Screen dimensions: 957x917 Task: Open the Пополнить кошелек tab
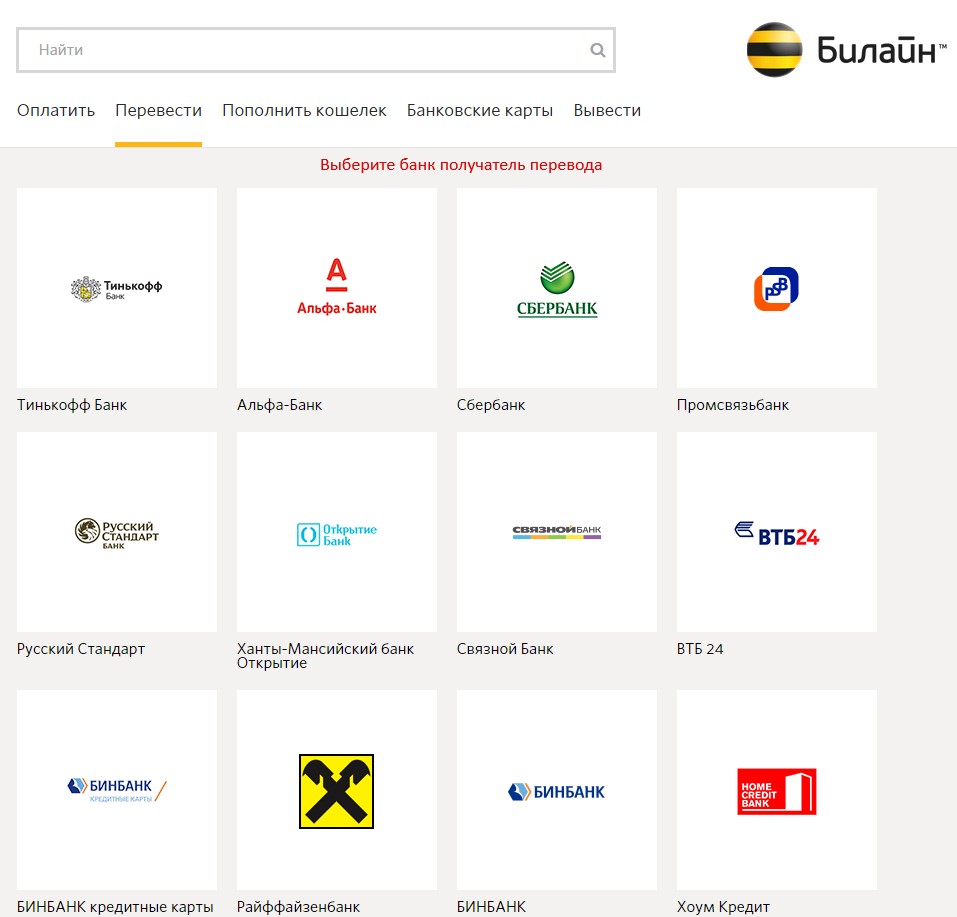pyautogui.click(x=305, y=111)
